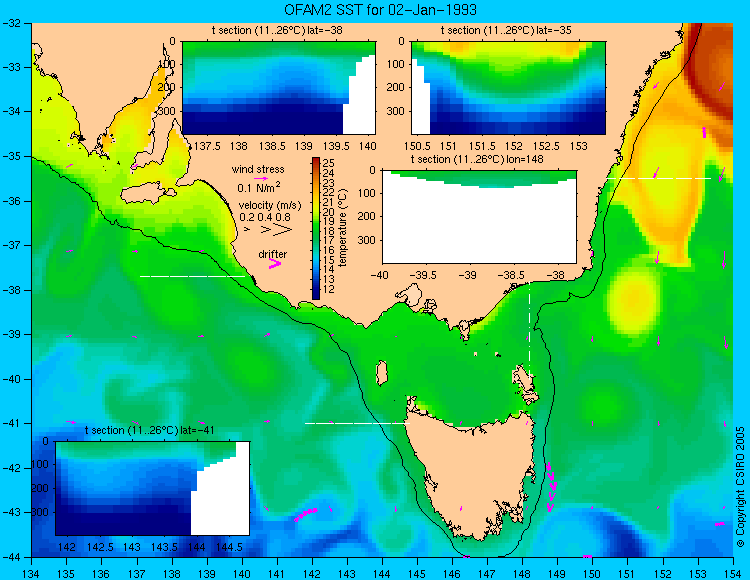Image resolution: width=750 pixels, height=580 pixels.
Task: Click the vertical temperature color bar
Action: [x=316, y=229]
